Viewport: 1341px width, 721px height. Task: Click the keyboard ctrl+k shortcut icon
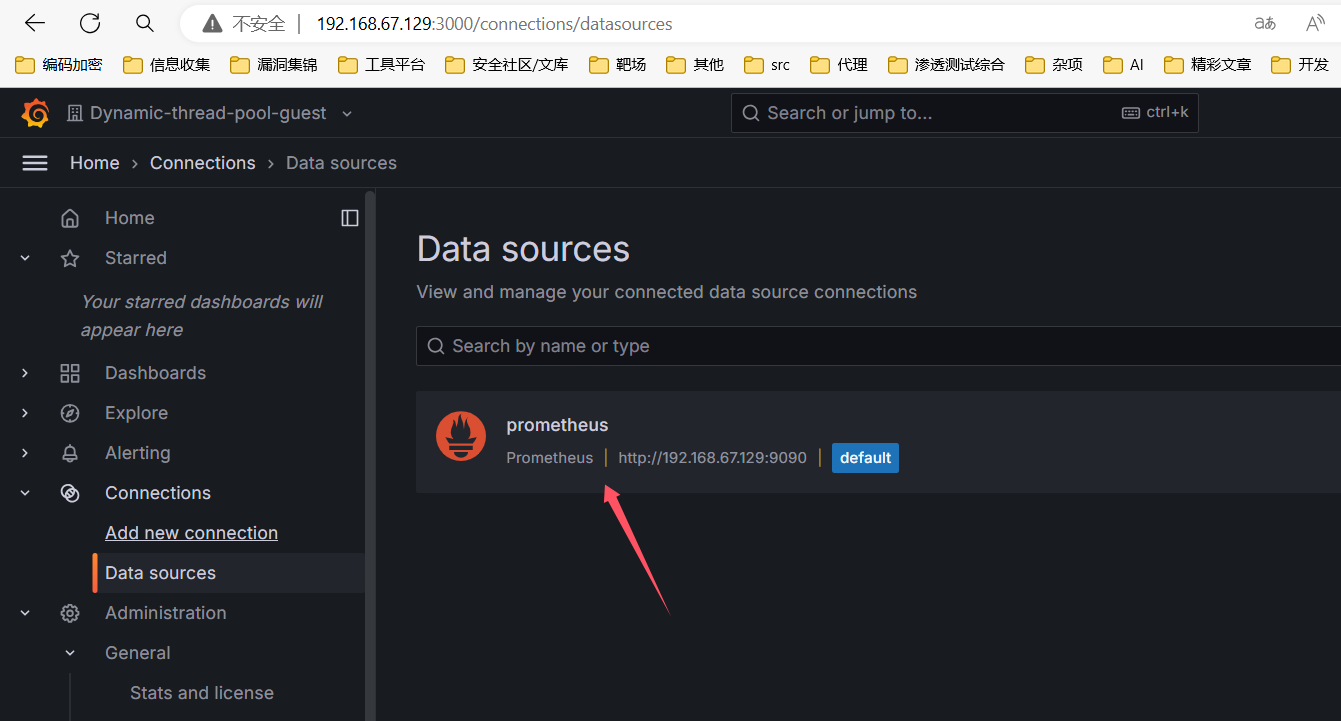tap(1131, 113)
